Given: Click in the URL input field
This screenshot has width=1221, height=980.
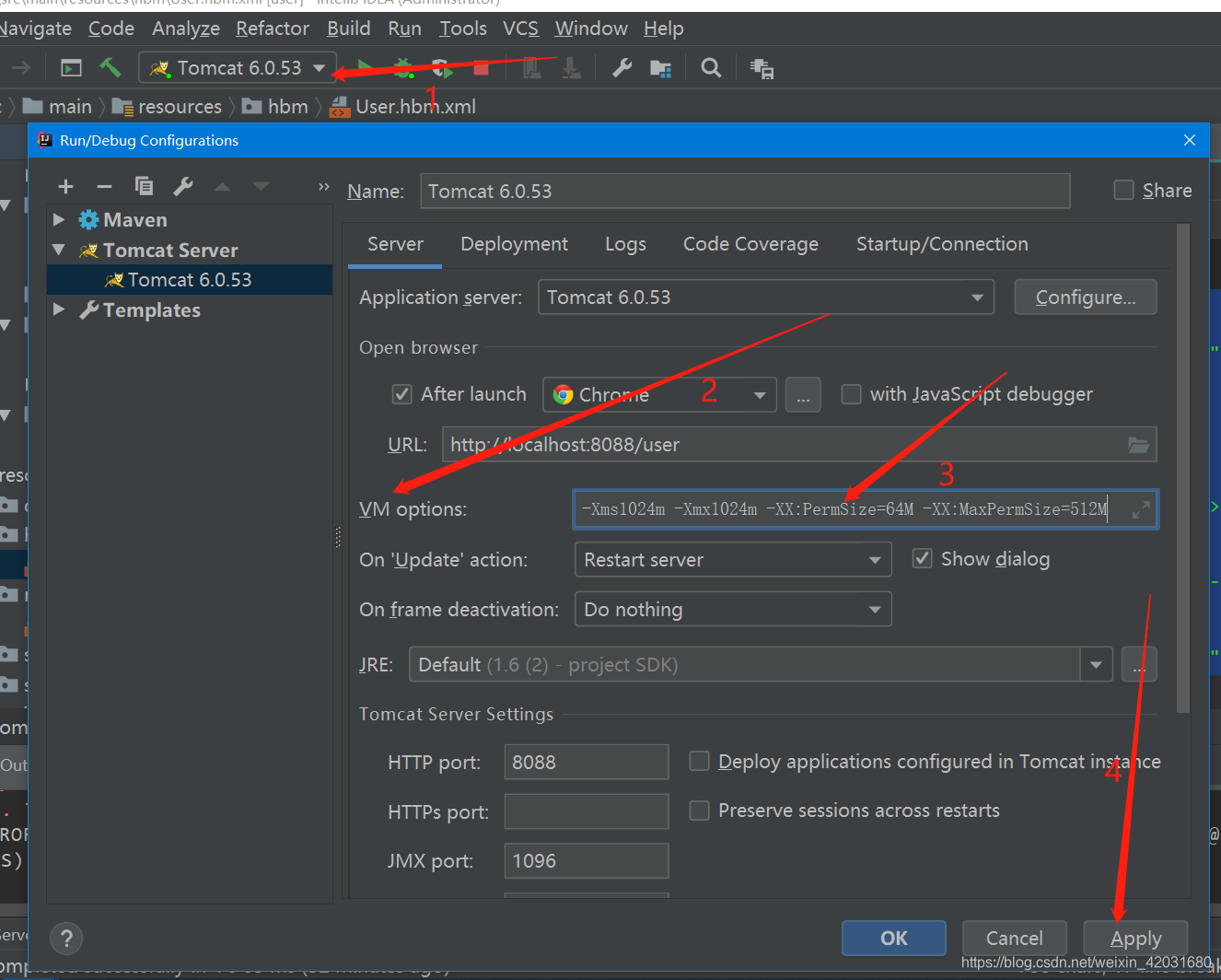Looking at the screenshot, I should pos(799,445).
